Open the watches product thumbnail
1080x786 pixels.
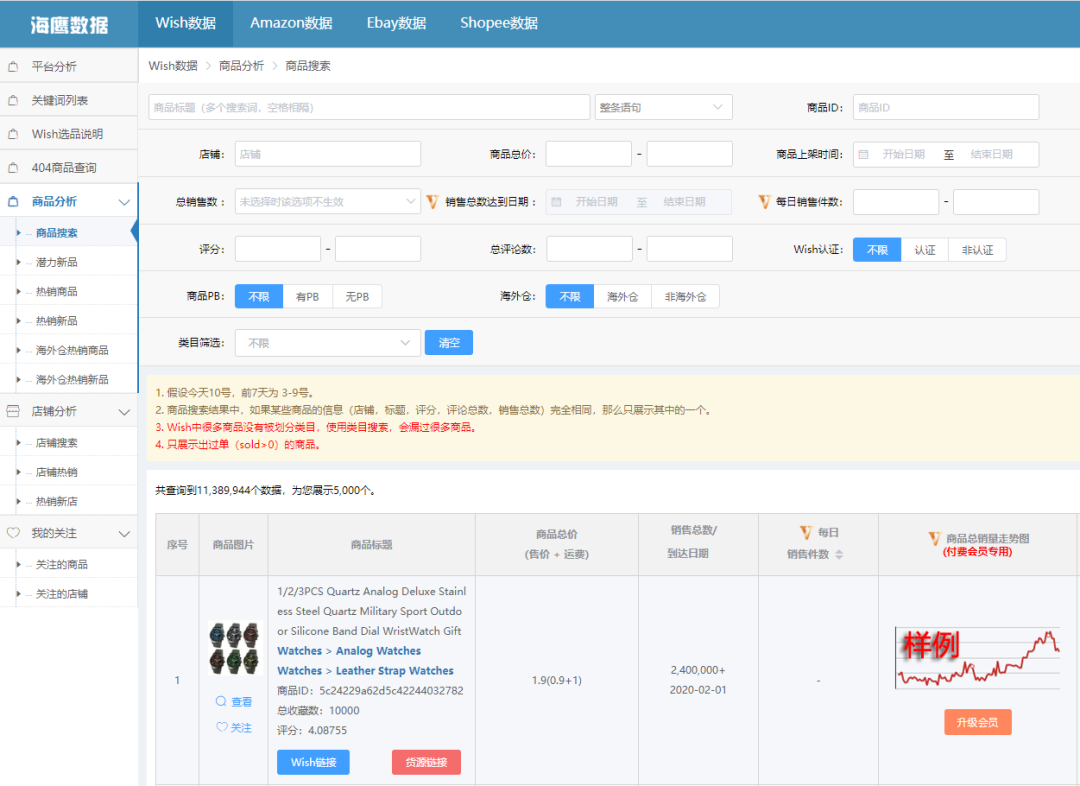click(x=236, y=648)
